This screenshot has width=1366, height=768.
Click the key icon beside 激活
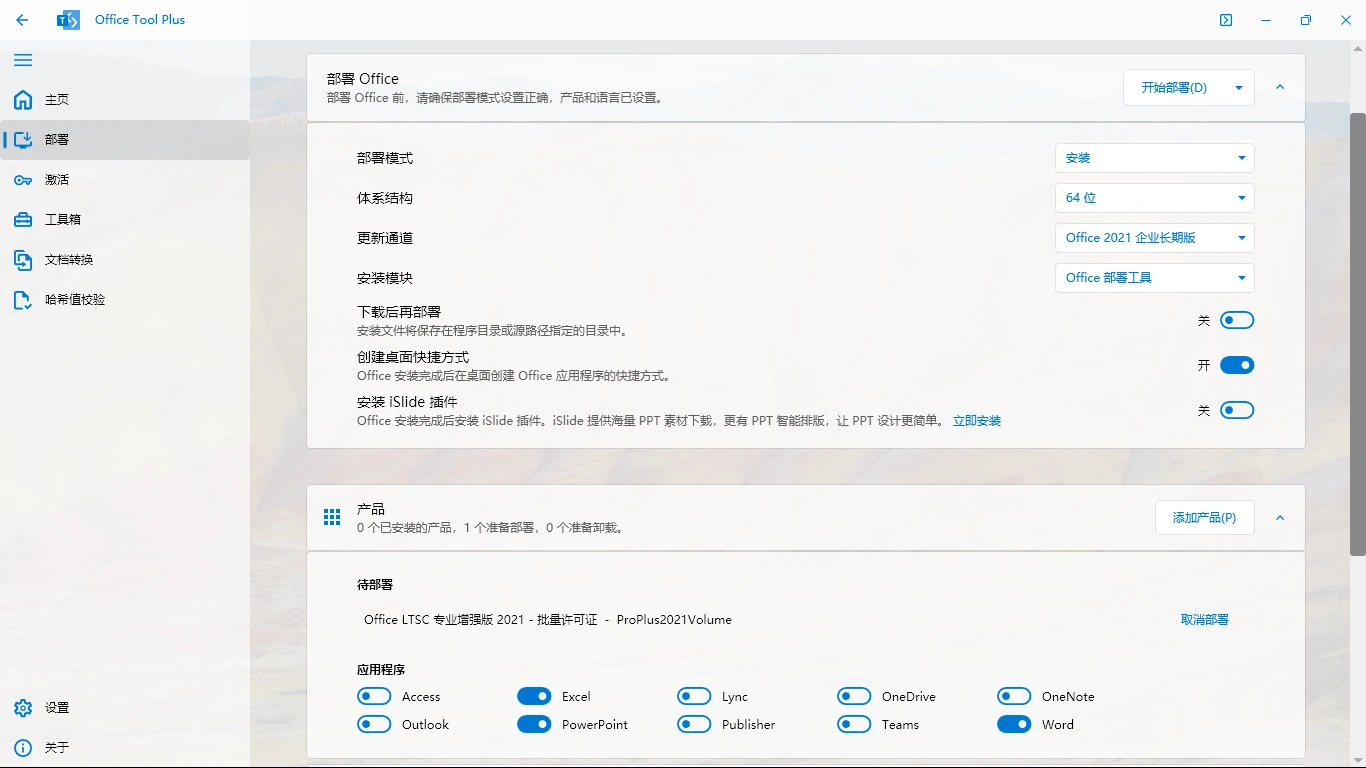23,180
